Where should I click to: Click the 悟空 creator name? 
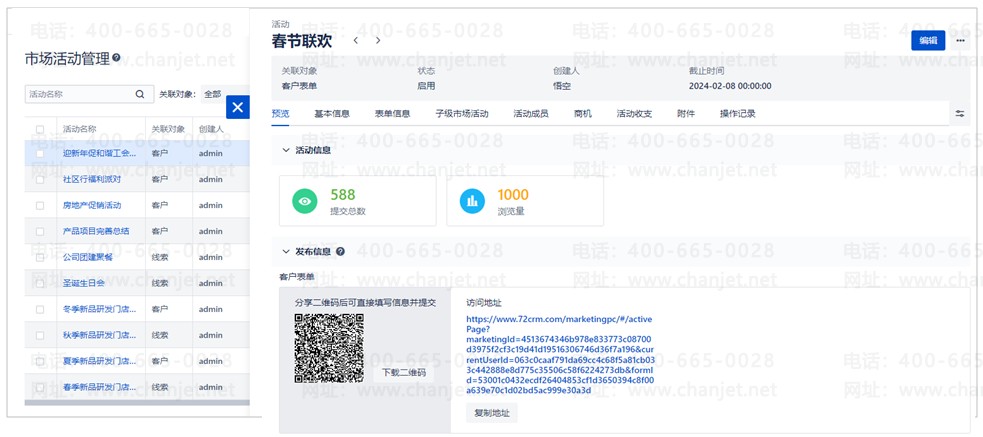coord(562,87)
